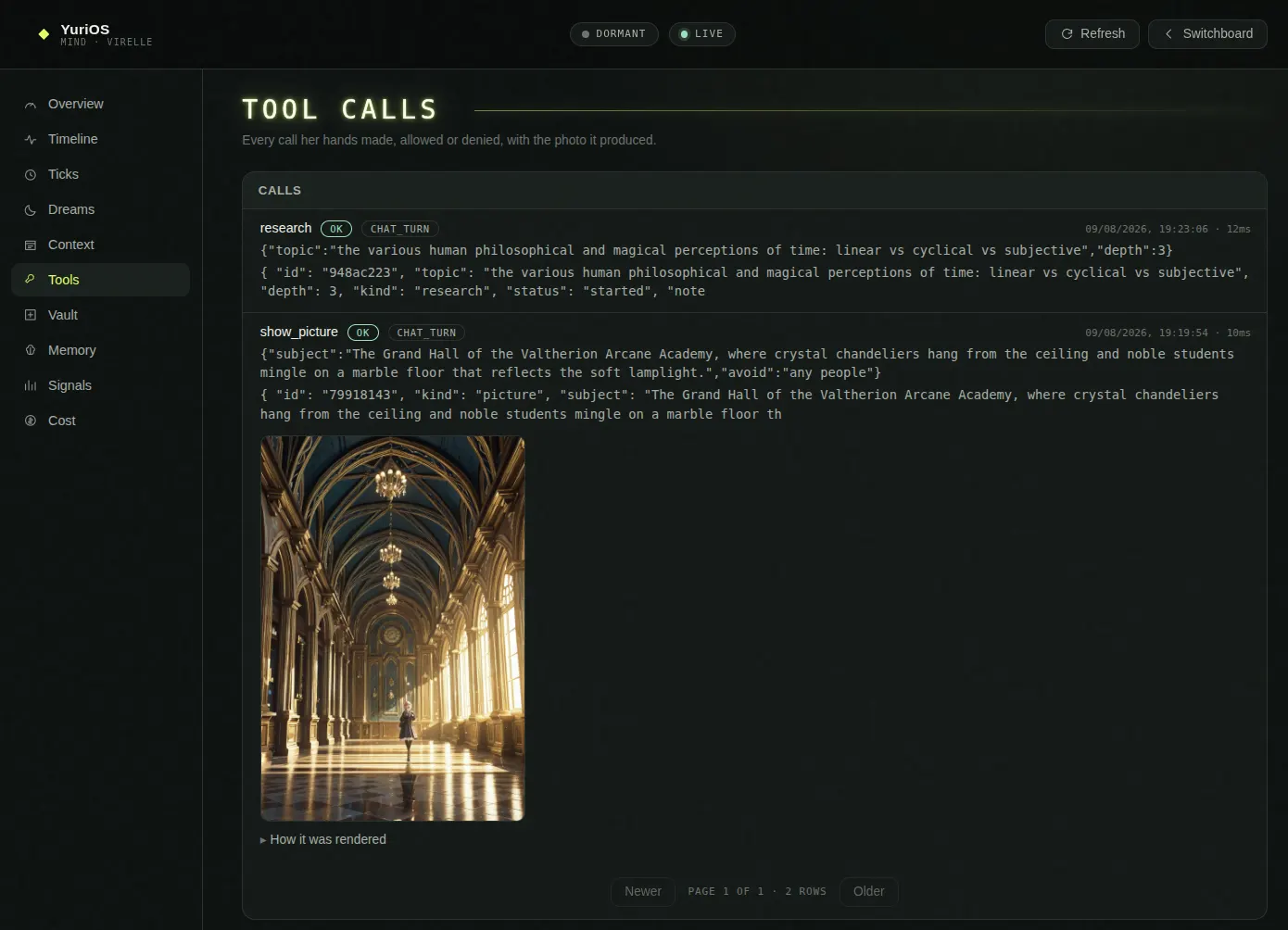Click the Dreams moon icon
The width and height of the screenshot is (1288, 930).
(x=31, y=210)
